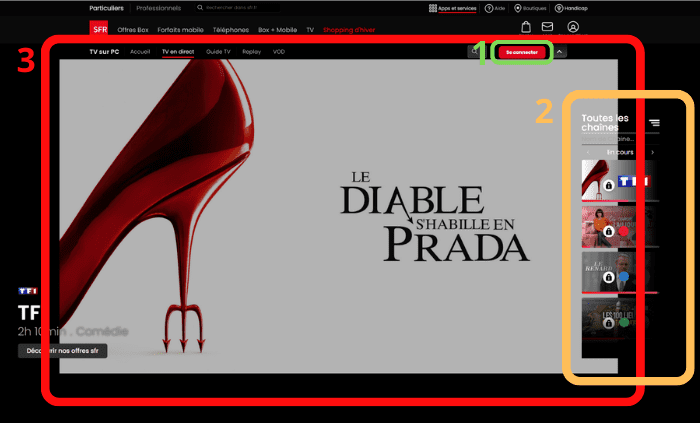700x423 pixels.
Task: Click the Le Diable s'habille en Prada poster
Action: tap(338, 216)
